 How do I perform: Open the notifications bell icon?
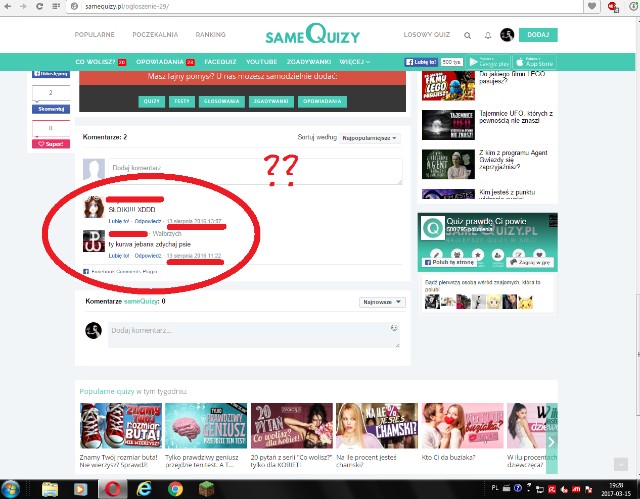click(487, 35)
